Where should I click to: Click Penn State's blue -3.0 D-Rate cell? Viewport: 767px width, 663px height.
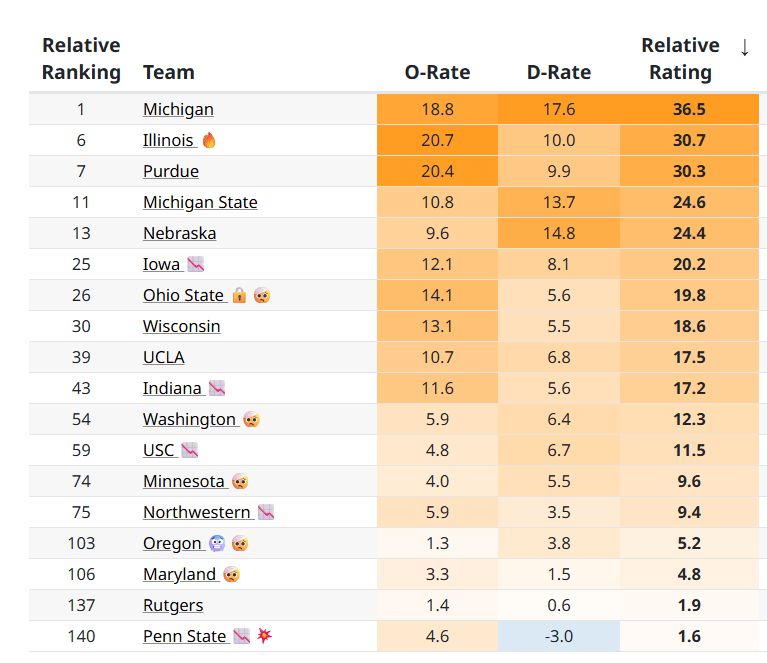point(559,636)
